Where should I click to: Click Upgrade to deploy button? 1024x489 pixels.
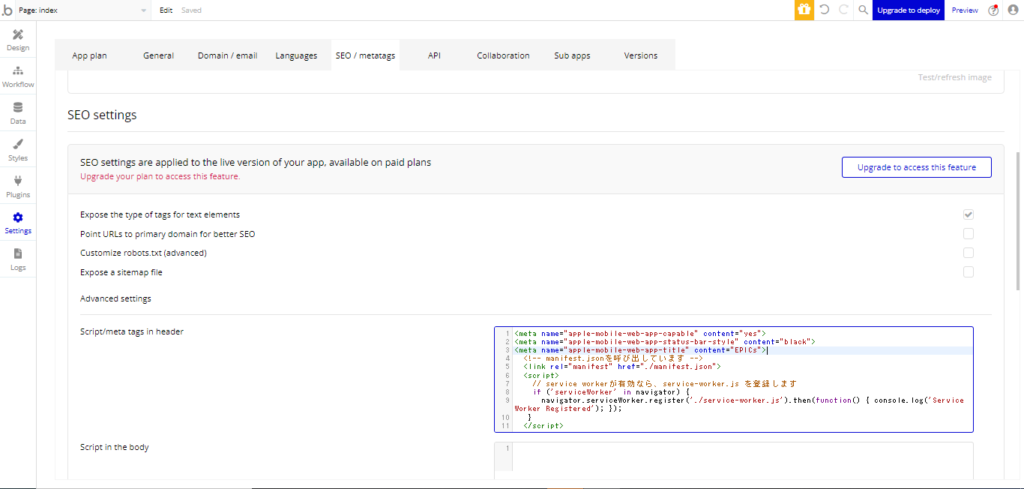tap(908, 10)
